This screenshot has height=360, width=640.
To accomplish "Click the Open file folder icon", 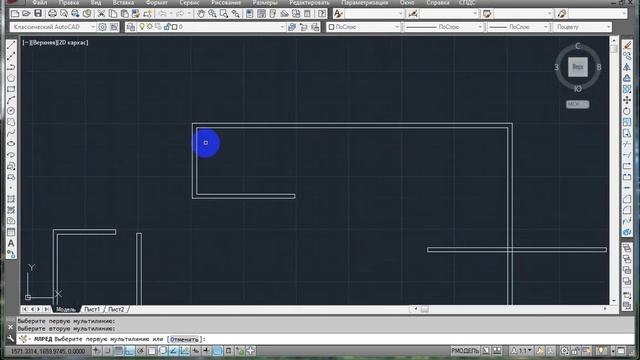I will click(x=26, y=13).
